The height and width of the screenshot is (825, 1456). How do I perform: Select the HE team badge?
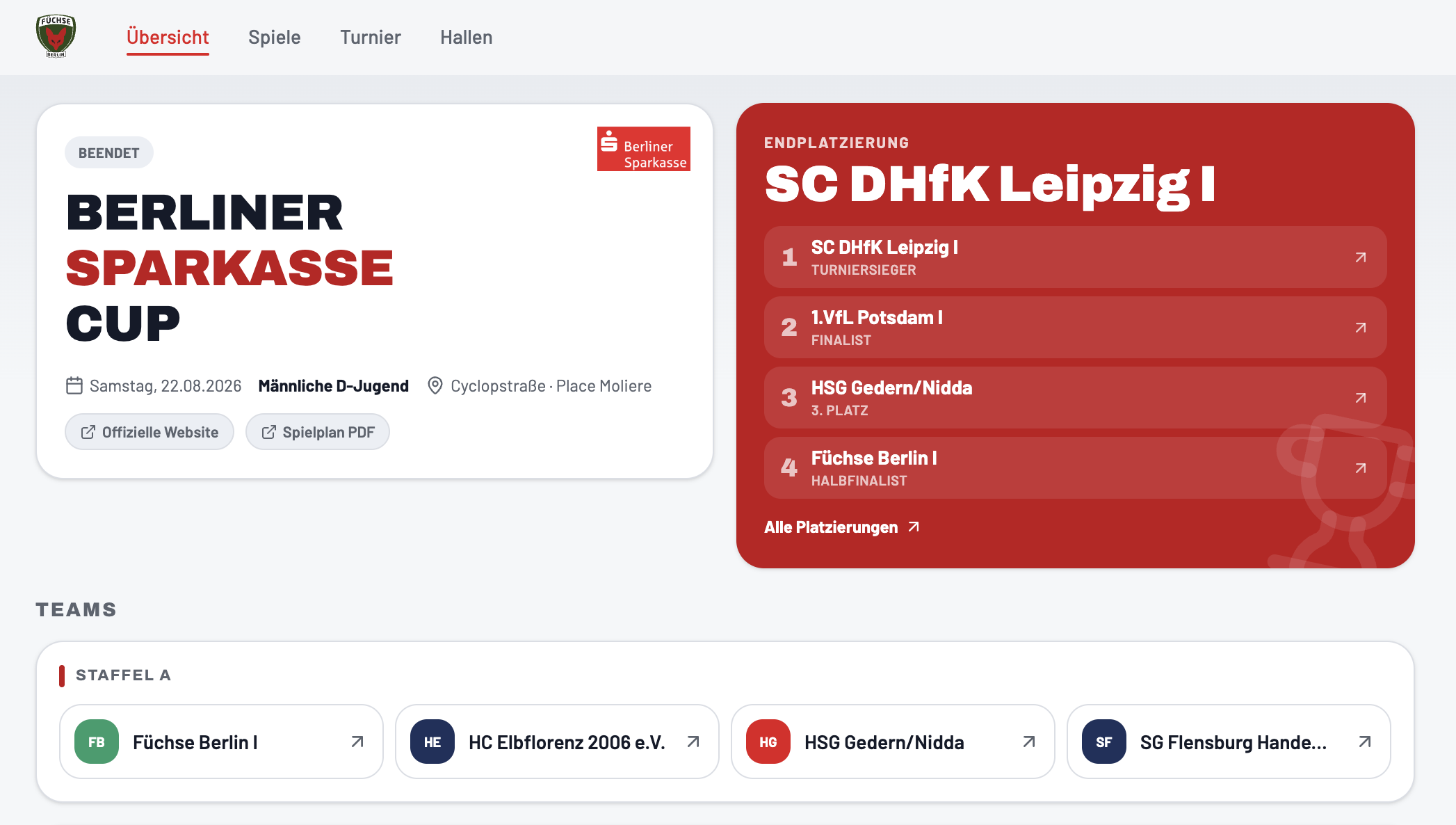click(432, 742)
